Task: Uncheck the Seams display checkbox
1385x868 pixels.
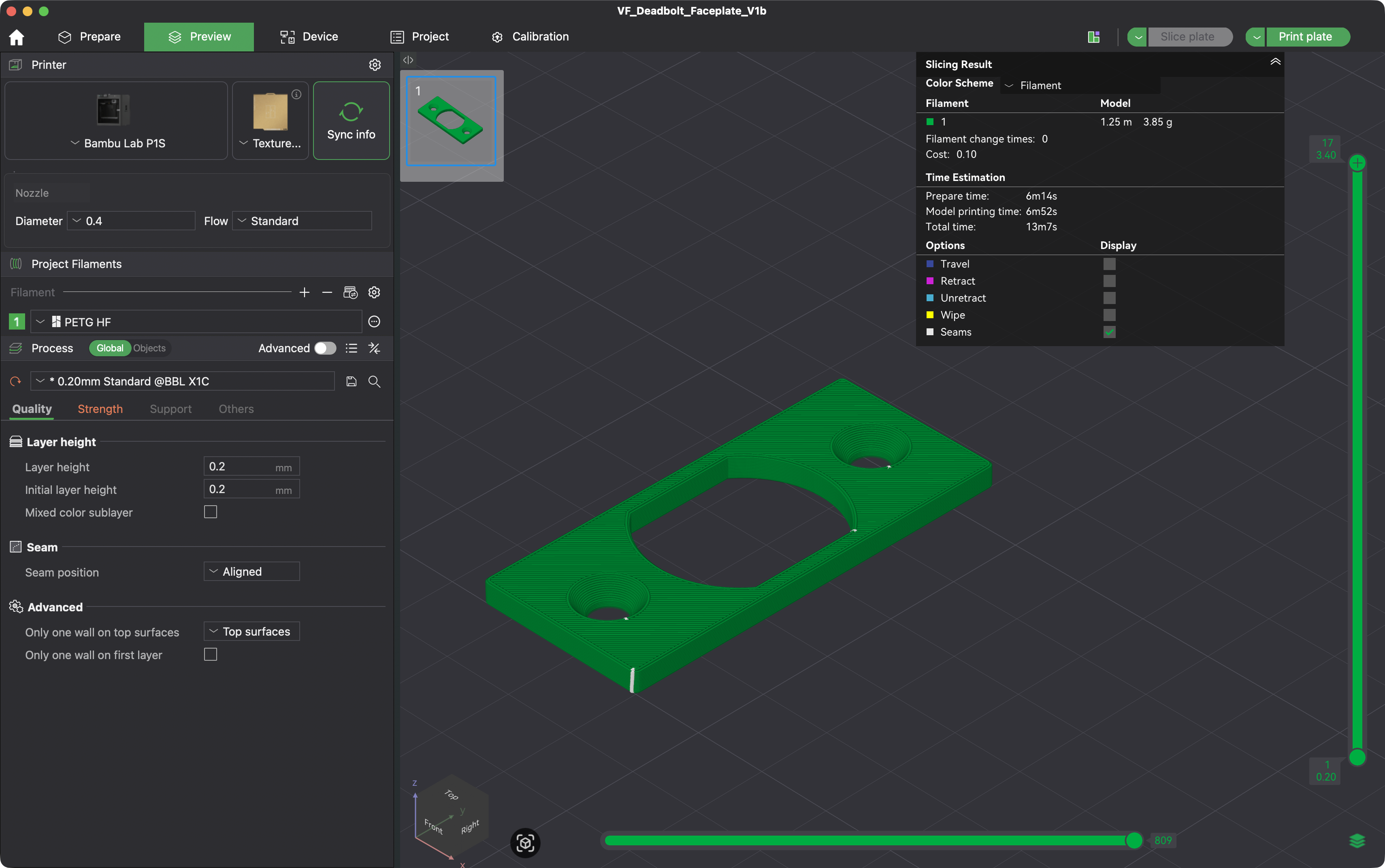Action: [1109, 332]
